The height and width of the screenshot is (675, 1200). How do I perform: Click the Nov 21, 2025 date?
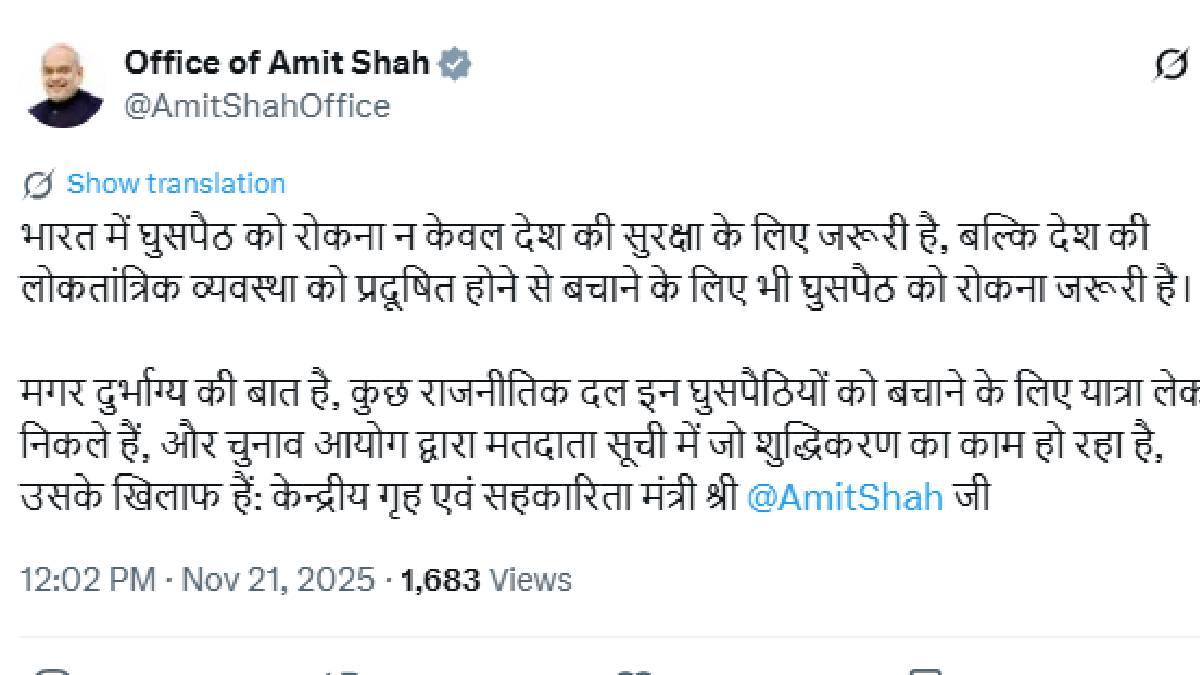click(x=278, y=580)
